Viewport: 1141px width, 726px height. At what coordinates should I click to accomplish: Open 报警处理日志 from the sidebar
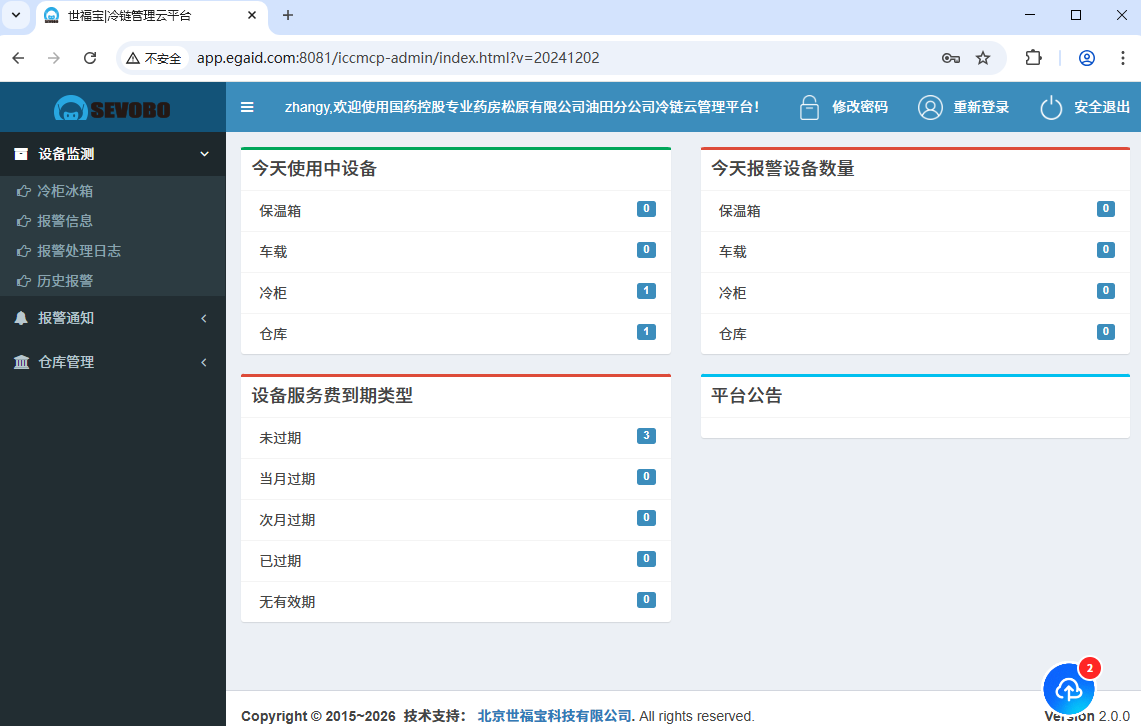pyautogui.click(x=79, y=251)
